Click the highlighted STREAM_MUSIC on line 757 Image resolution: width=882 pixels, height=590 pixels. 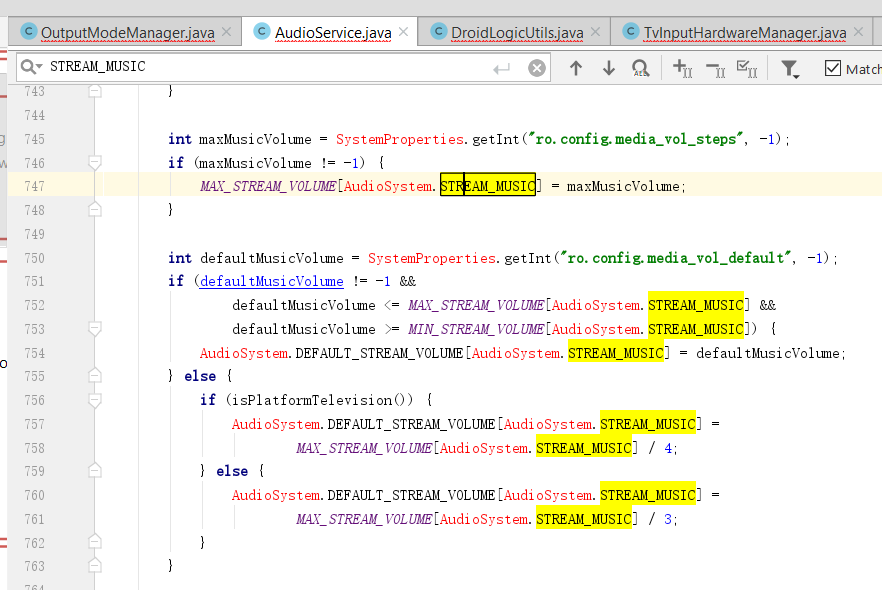click(x=648, y=424)
